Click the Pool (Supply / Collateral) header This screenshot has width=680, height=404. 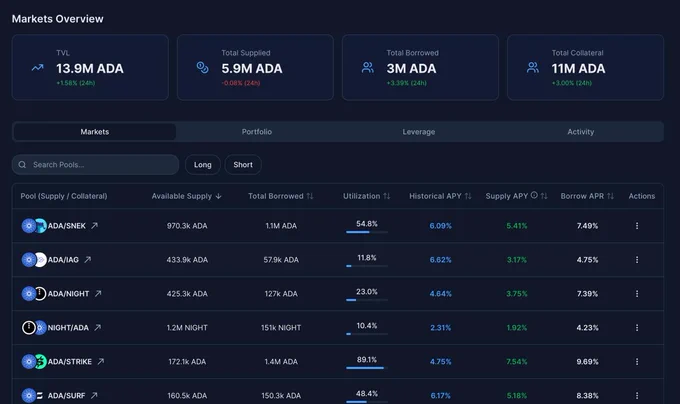64,196
